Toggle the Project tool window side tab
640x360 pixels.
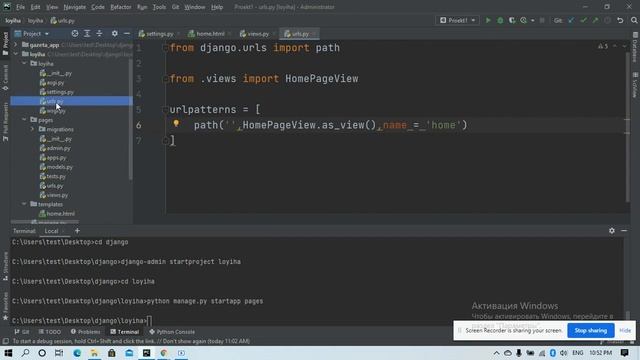[x=5, y=44]
